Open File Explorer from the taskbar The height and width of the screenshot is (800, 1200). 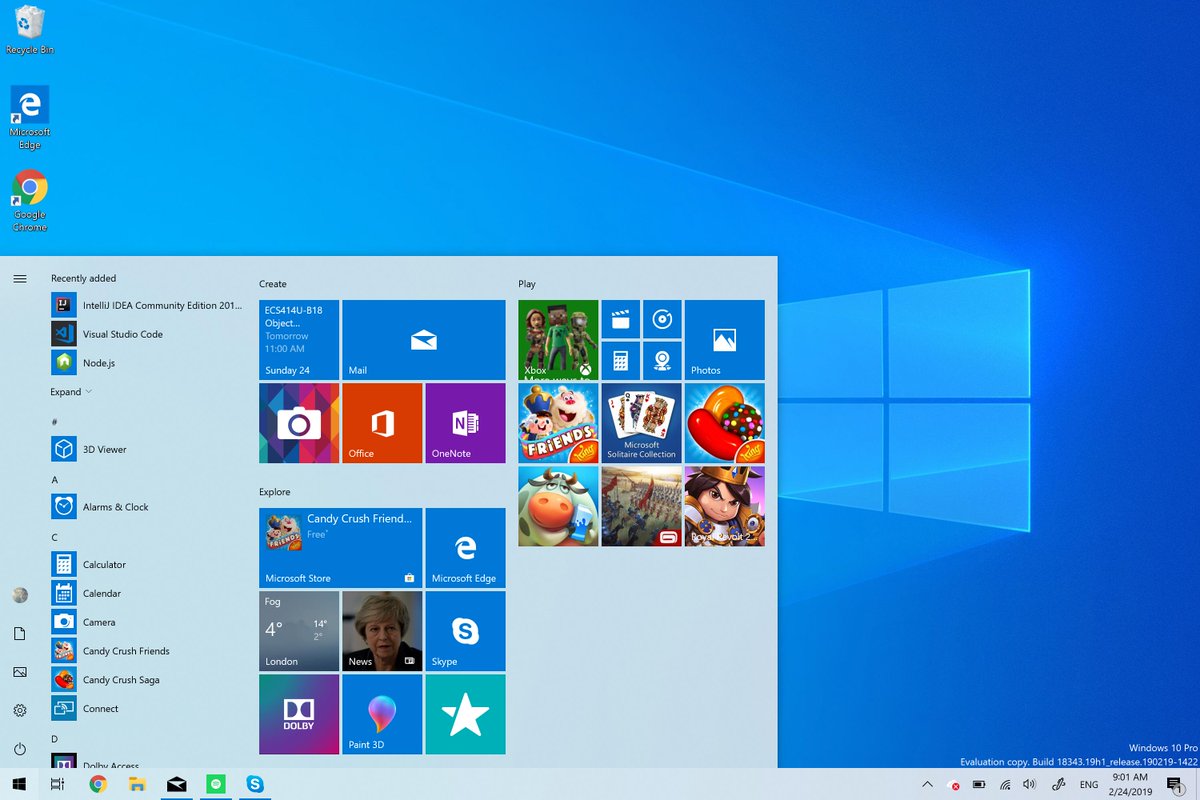tap(138, 784)
